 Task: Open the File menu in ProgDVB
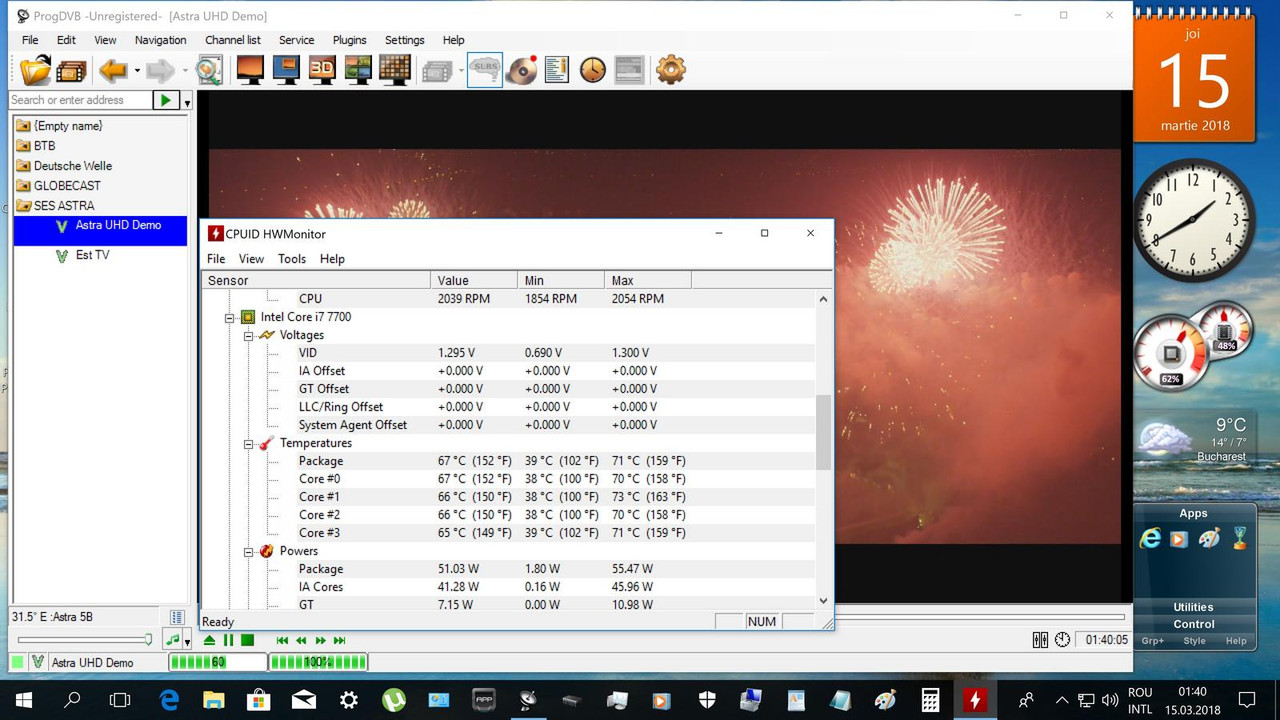(x=30, y=40)
